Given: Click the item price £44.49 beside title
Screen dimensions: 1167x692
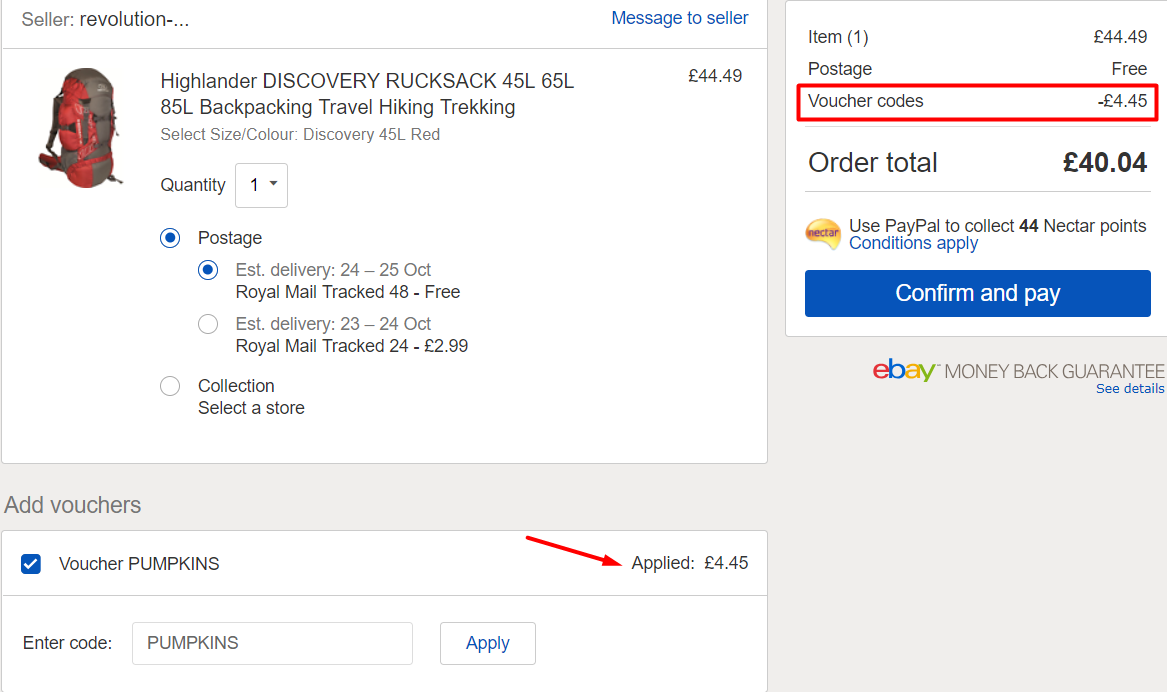Looking at the screenshot, I should (714, 76).
